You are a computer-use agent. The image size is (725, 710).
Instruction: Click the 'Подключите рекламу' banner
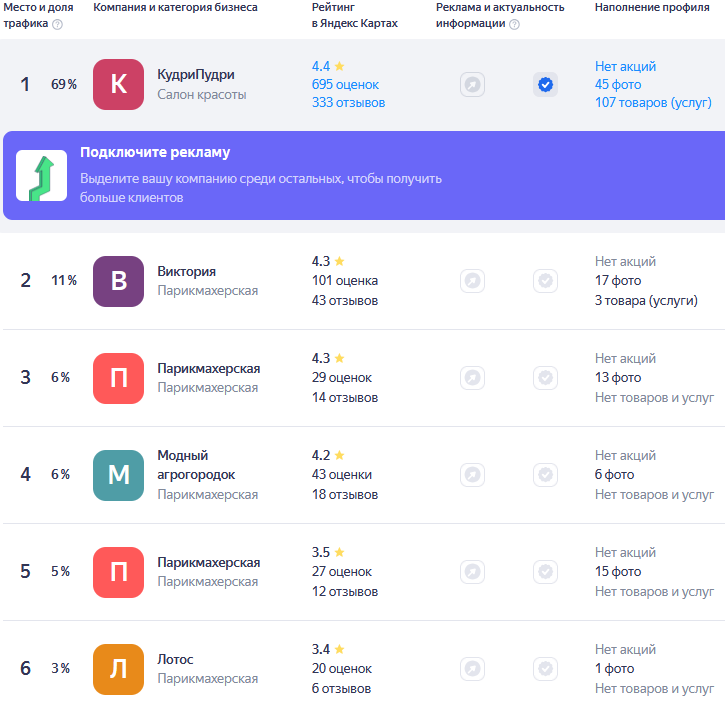coord(364,175)
